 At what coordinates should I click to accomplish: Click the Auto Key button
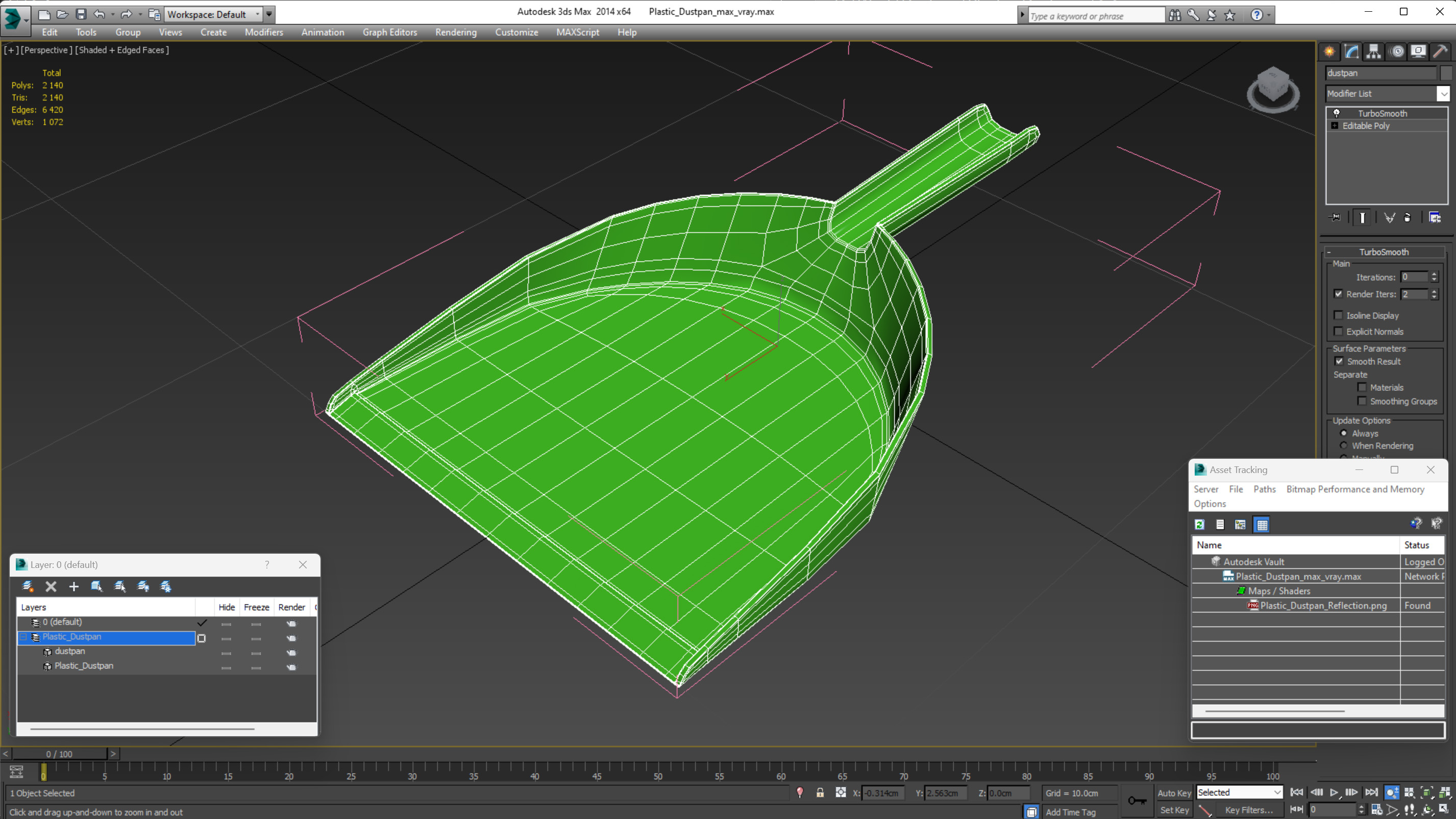coord(1174,793)
